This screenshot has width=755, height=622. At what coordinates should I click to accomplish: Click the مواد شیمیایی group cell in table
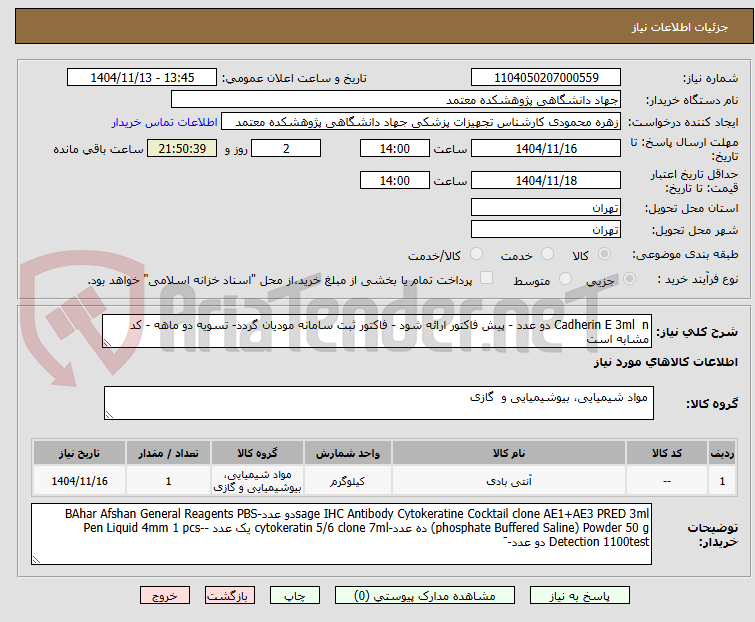[x=257, y=481]
